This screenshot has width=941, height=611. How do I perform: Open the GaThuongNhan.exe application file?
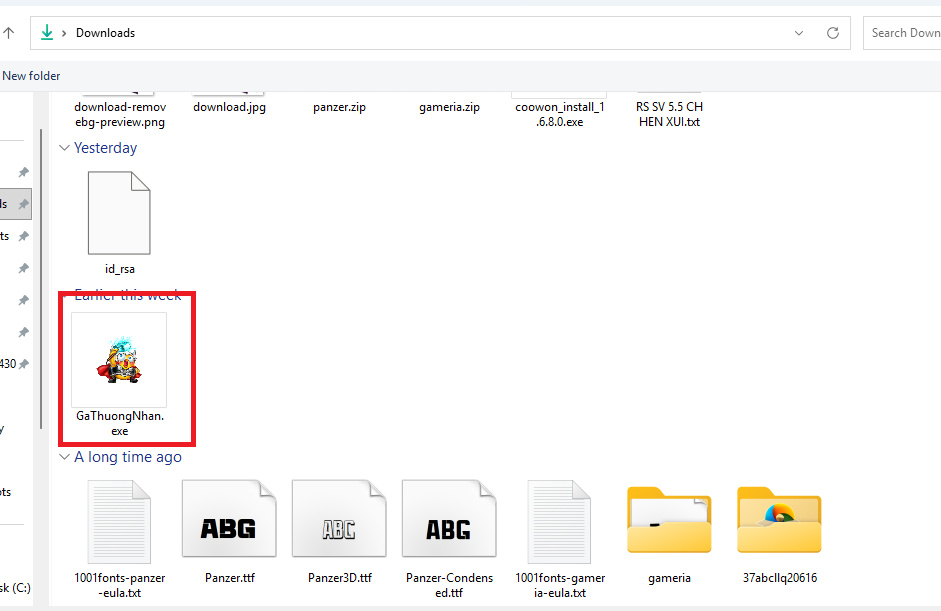(x=119, y=359)
